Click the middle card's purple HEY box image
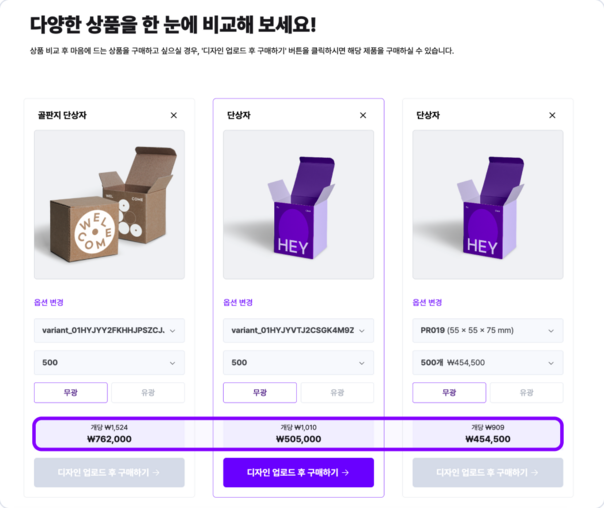The width and height of the screenshot is (604, 508). coord(299,205)
